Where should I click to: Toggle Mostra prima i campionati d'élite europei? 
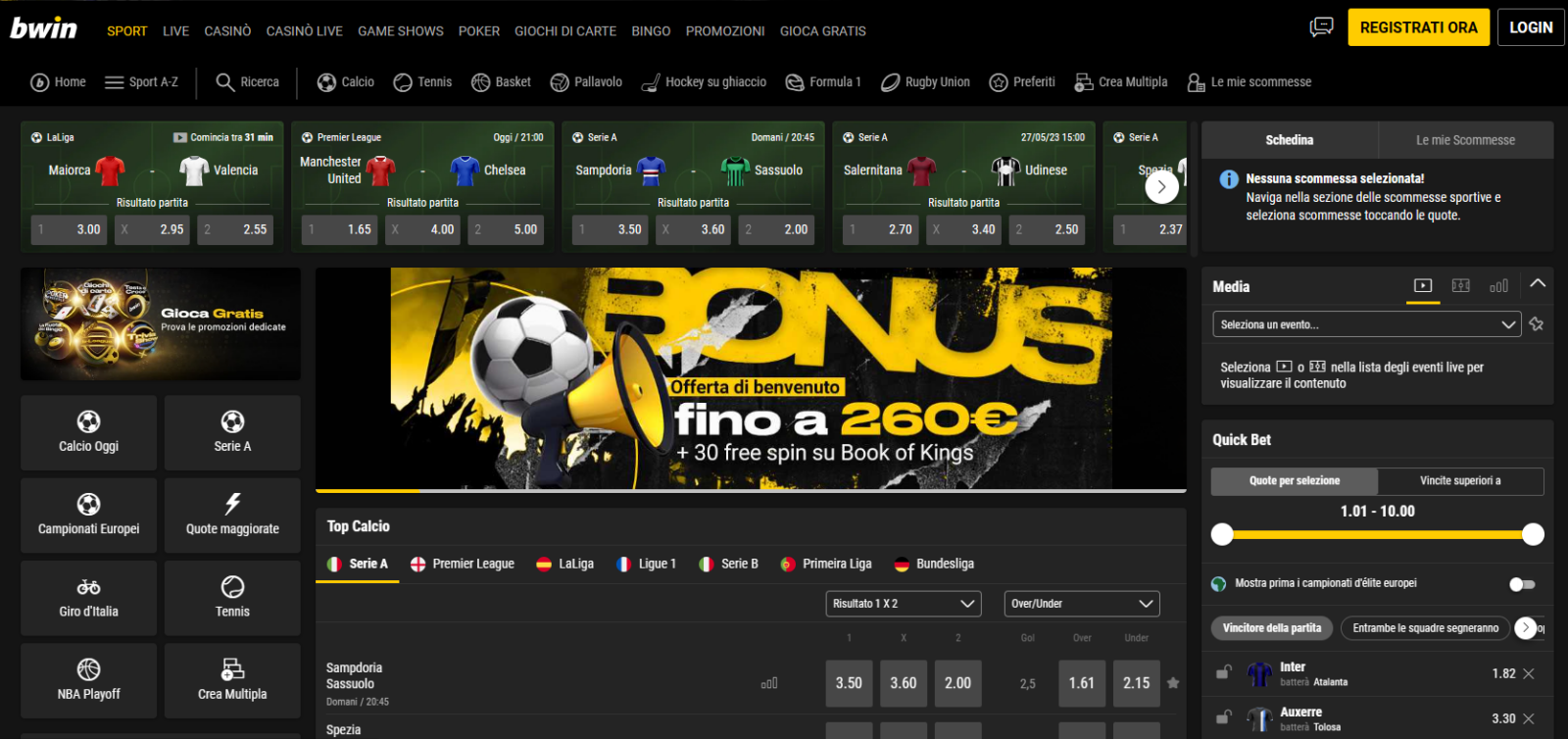(1522, 584)
